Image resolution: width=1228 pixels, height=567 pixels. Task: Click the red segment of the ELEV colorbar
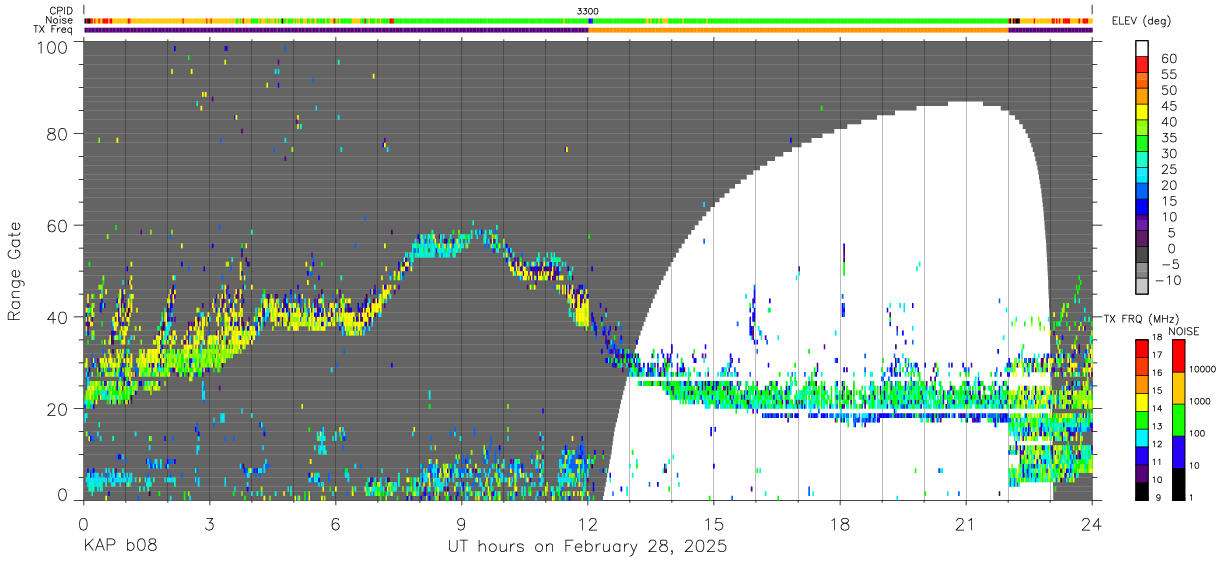pos(1142,66)
